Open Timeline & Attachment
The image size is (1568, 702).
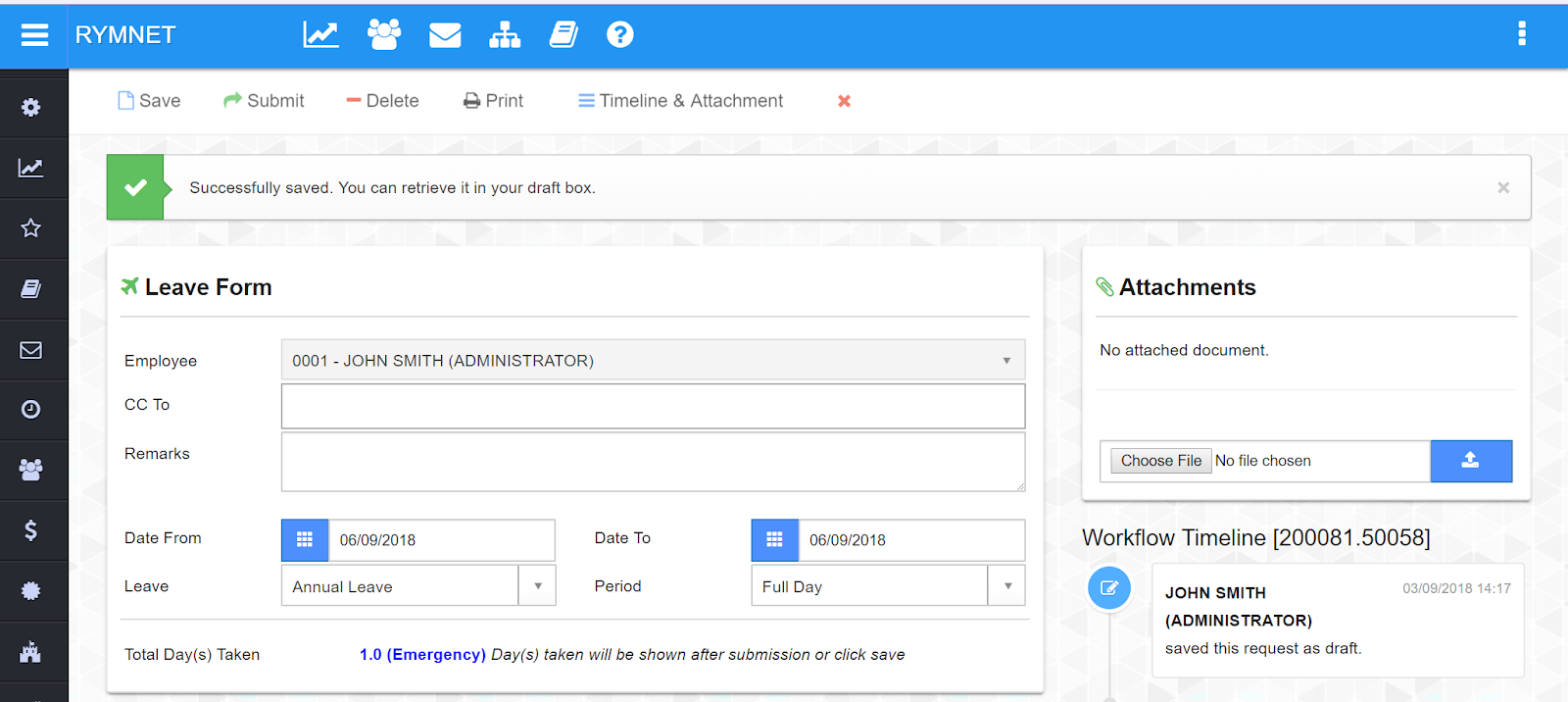point(680,101)
